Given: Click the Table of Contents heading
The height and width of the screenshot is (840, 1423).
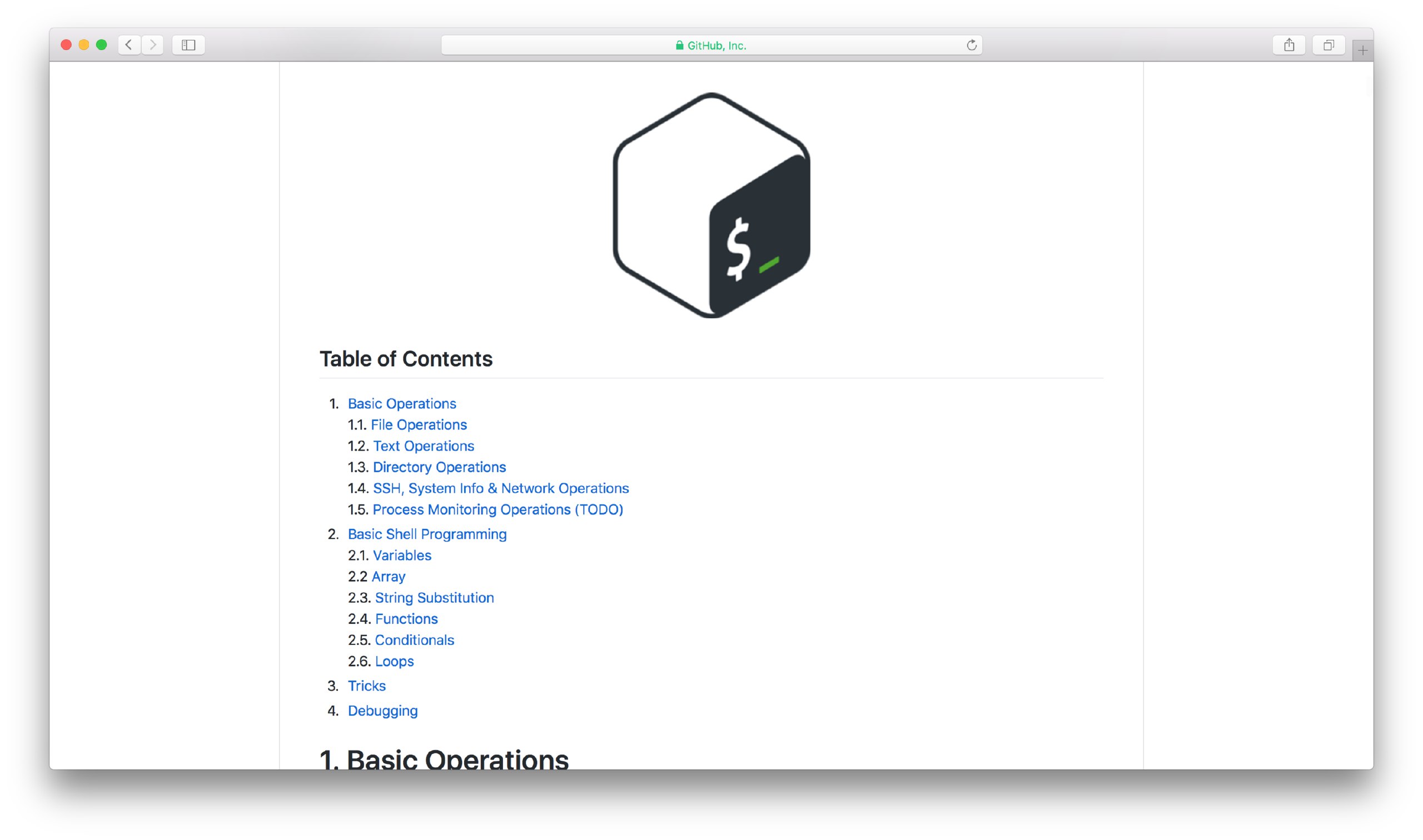Looking at the screenshot, I should click(406, 359).
